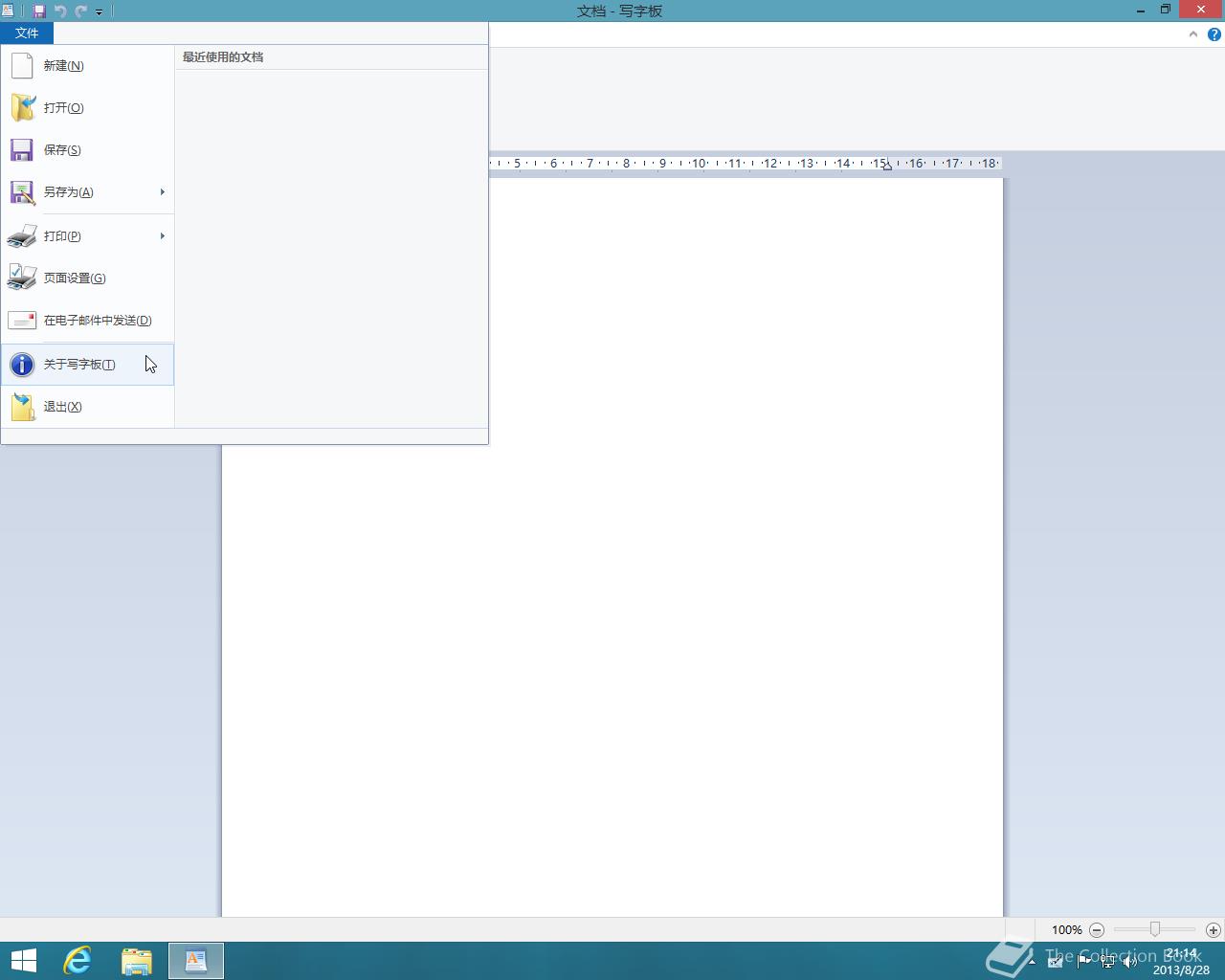Open the Windows Start button
1225x980 pixels.
click(23, 961)
